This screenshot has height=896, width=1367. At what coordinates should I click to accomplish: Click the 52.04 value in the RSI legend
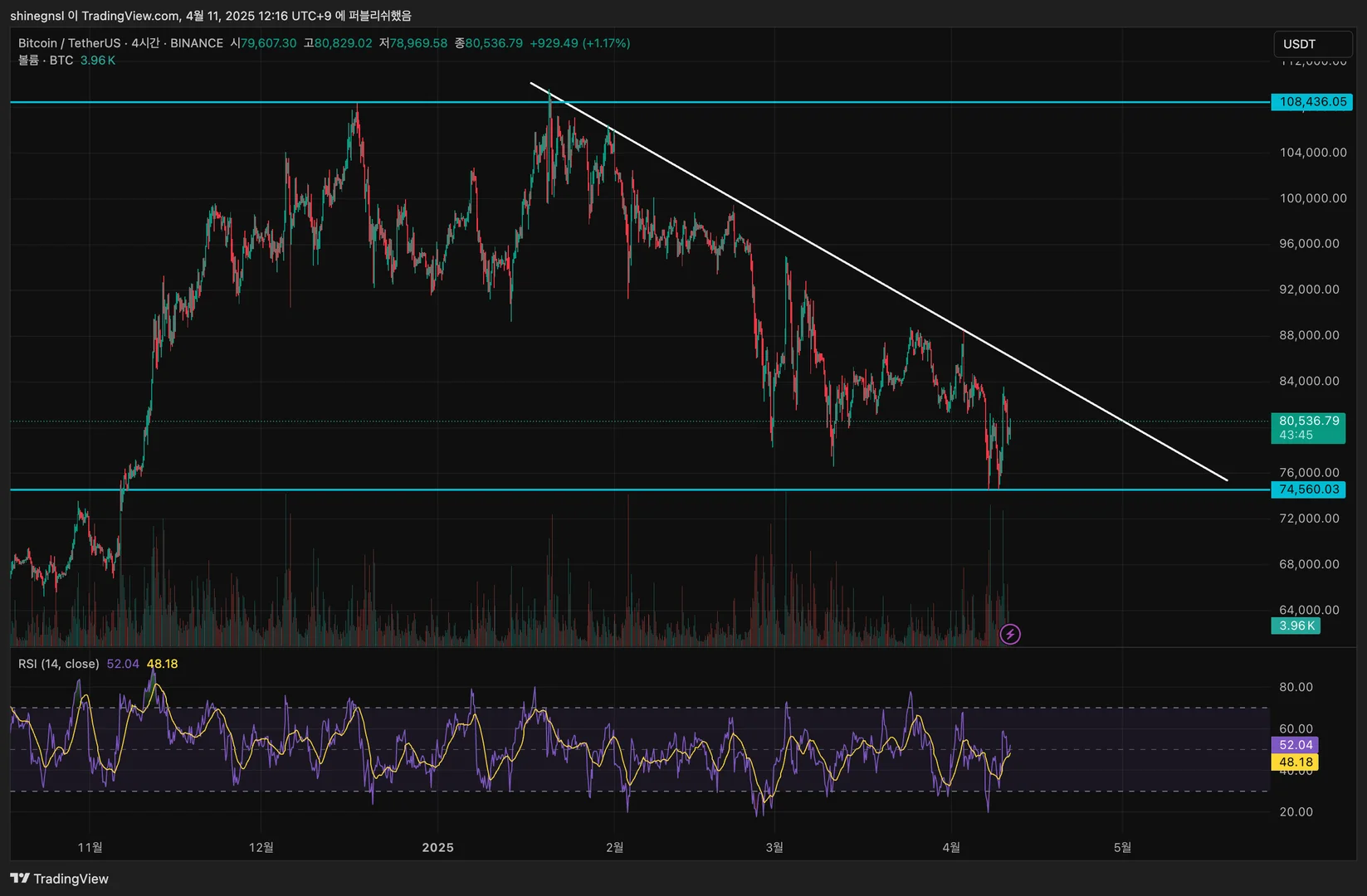pyautogui.click(x=123, y=664)
